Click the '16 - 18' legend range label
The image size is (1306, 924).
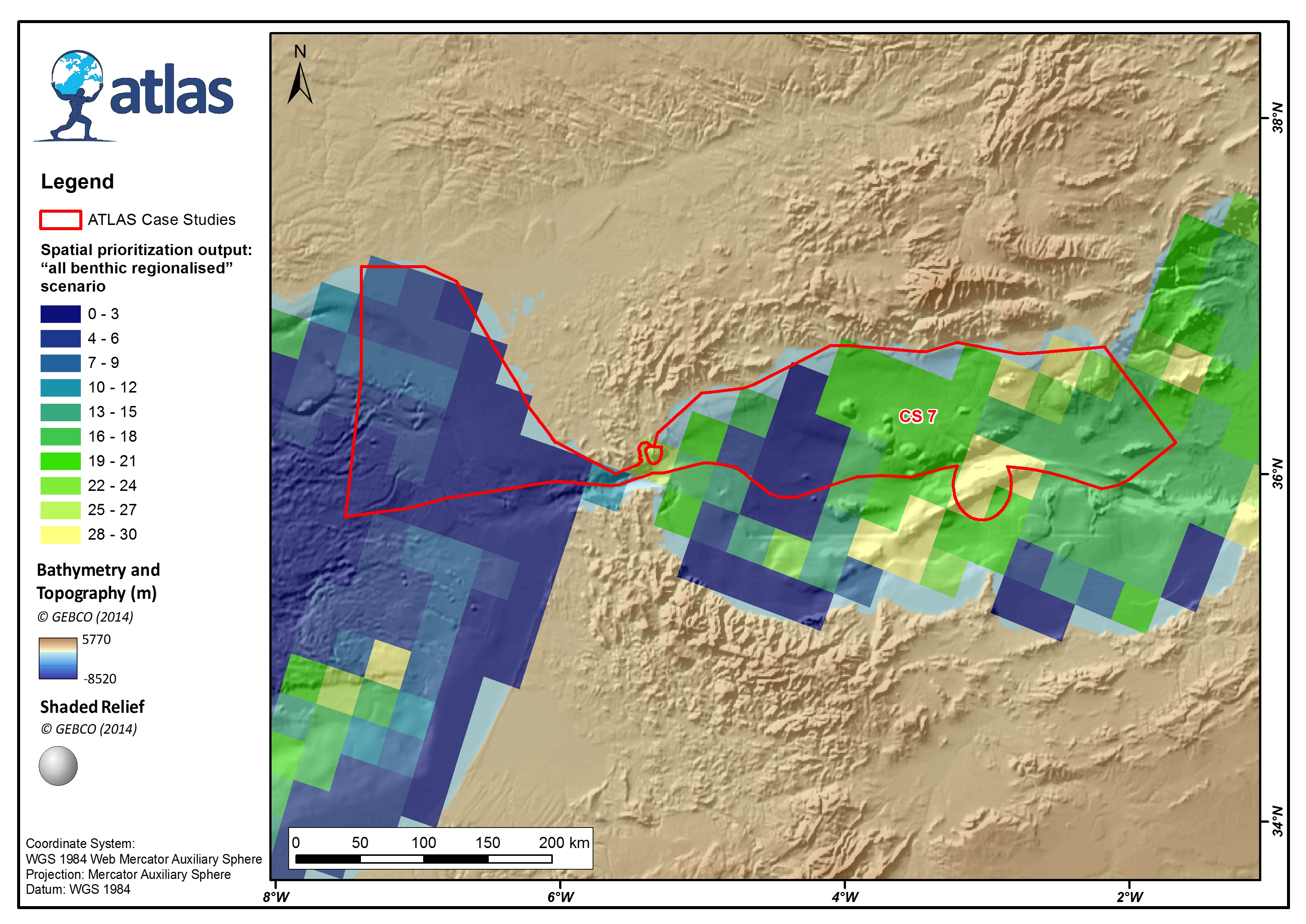click(x=112, y=436)
